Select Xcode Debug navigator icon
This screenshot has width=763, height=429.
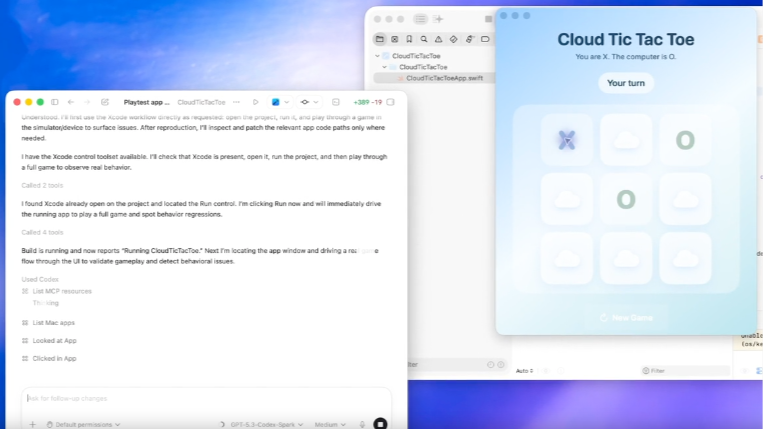point(469,39)
